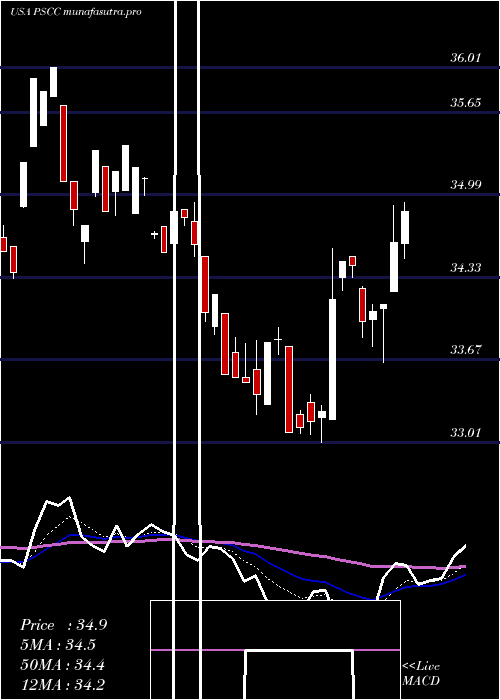Click the 35.65 price level label

pos(465,103)
